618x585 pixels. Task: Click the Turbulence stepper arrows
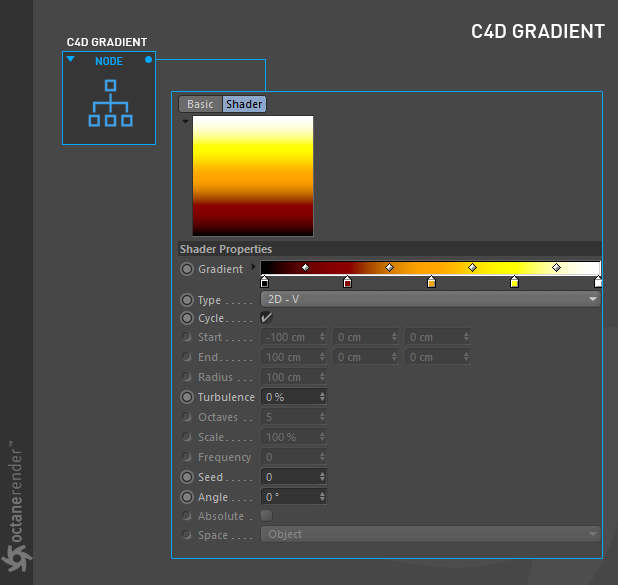click(322, 397)
